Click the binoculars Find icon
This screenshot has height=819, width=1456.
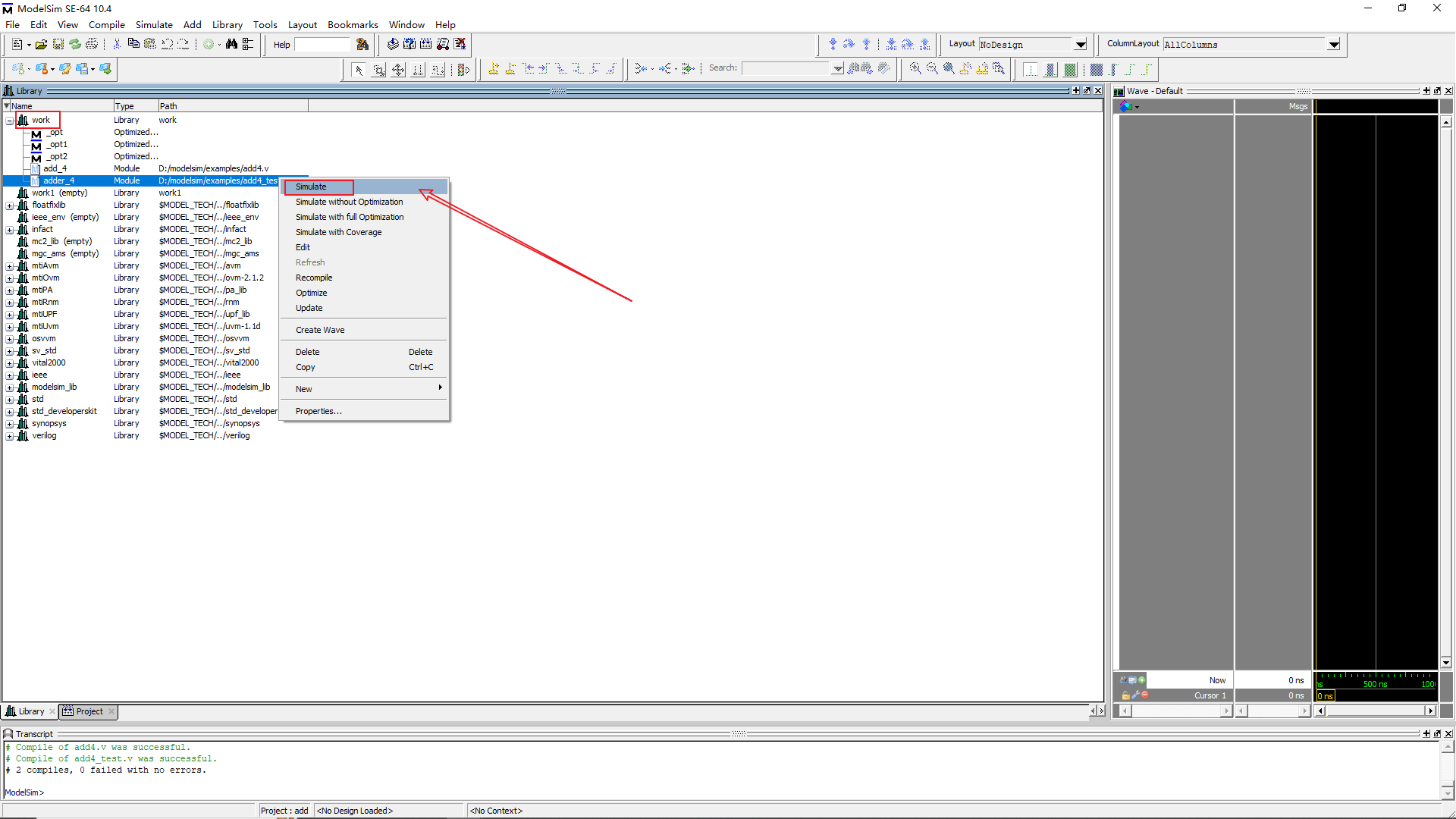(x=231, y=44)
